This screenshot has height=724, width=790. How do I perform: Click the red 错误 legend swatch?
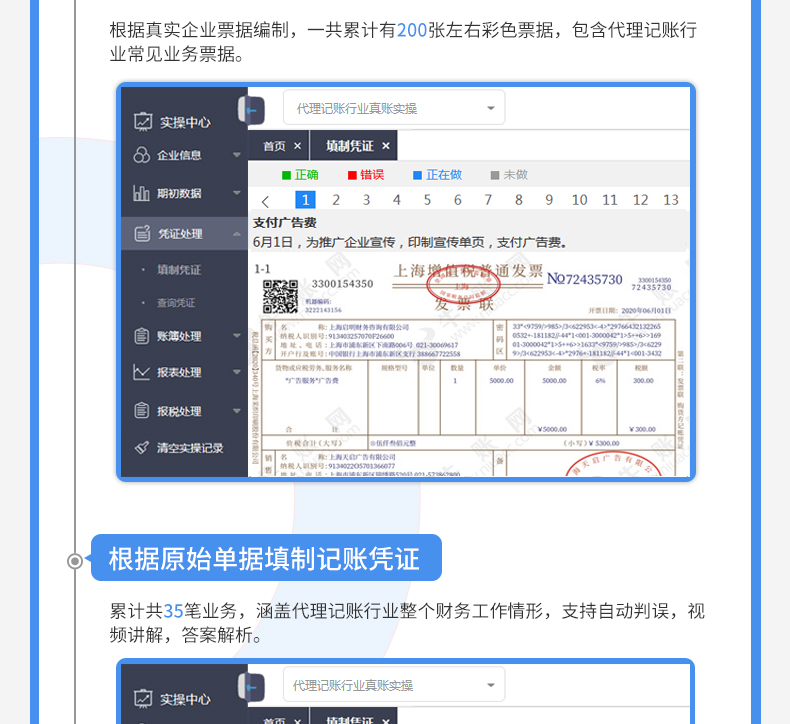[x=352, y=175]
